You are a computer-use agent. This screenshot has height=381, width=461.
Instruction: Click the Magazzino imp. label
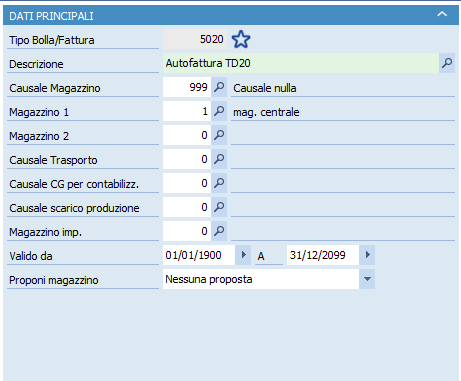pos(45,232)
